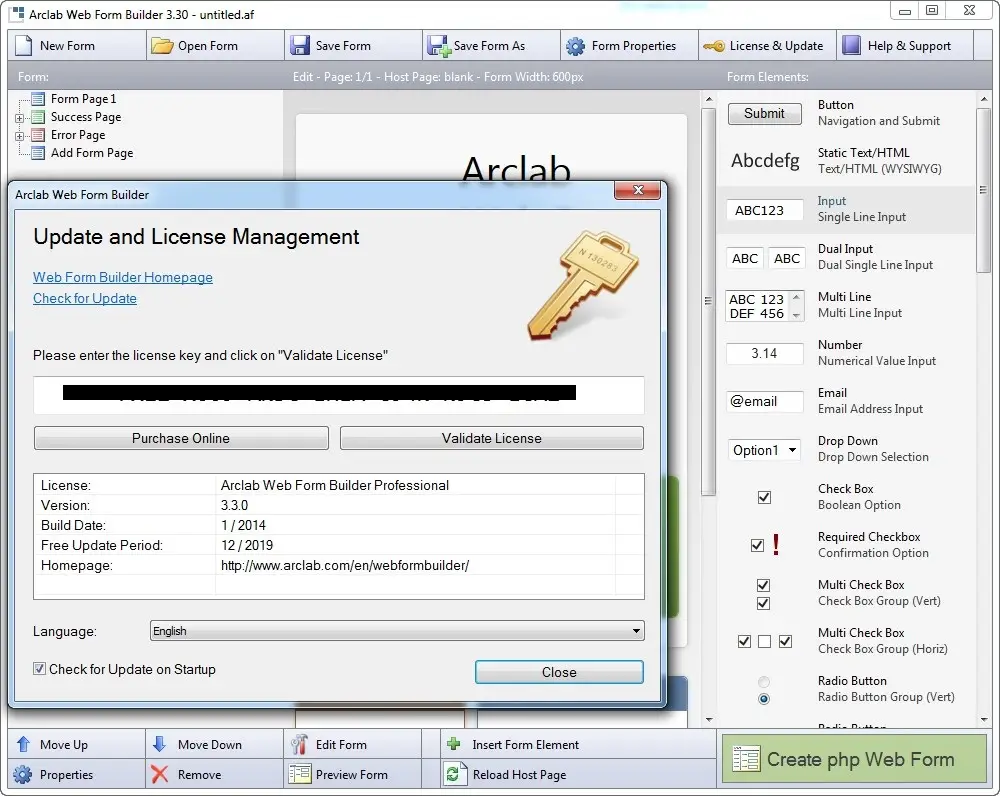The width and height of the screenshot is (1000, 796).
Task: Select the Option1 Drop Down element
Action: pos(764,450)
